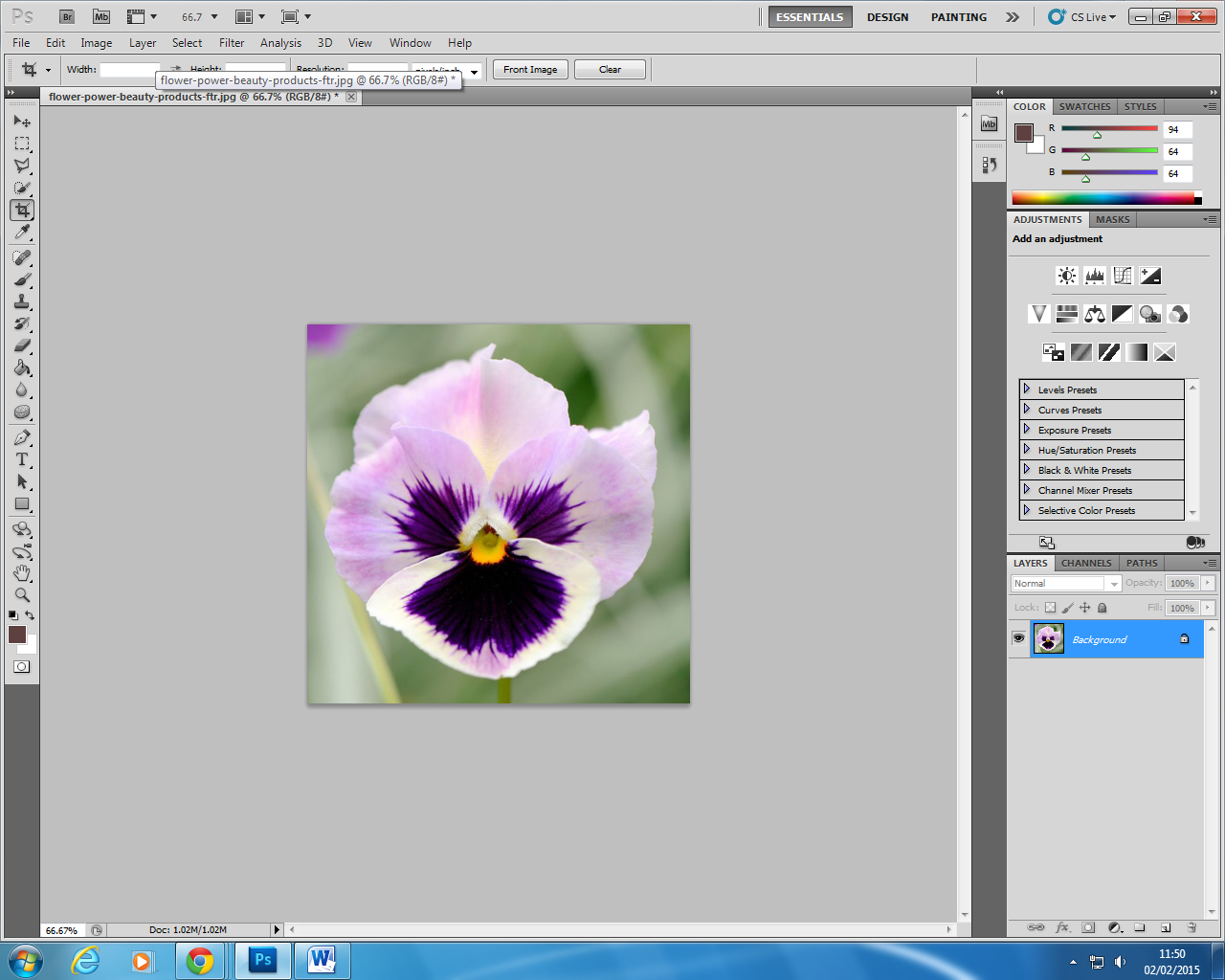Expand Hue/Saturation Presets list
This screenshot has height=980, width=1225.
click(1026, 450)
